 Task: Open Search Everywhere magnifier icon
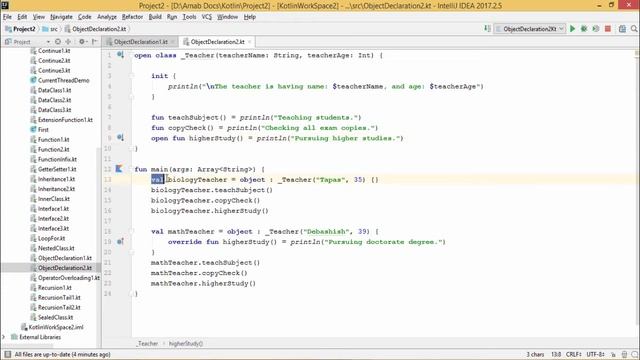(x=634, y=29)
